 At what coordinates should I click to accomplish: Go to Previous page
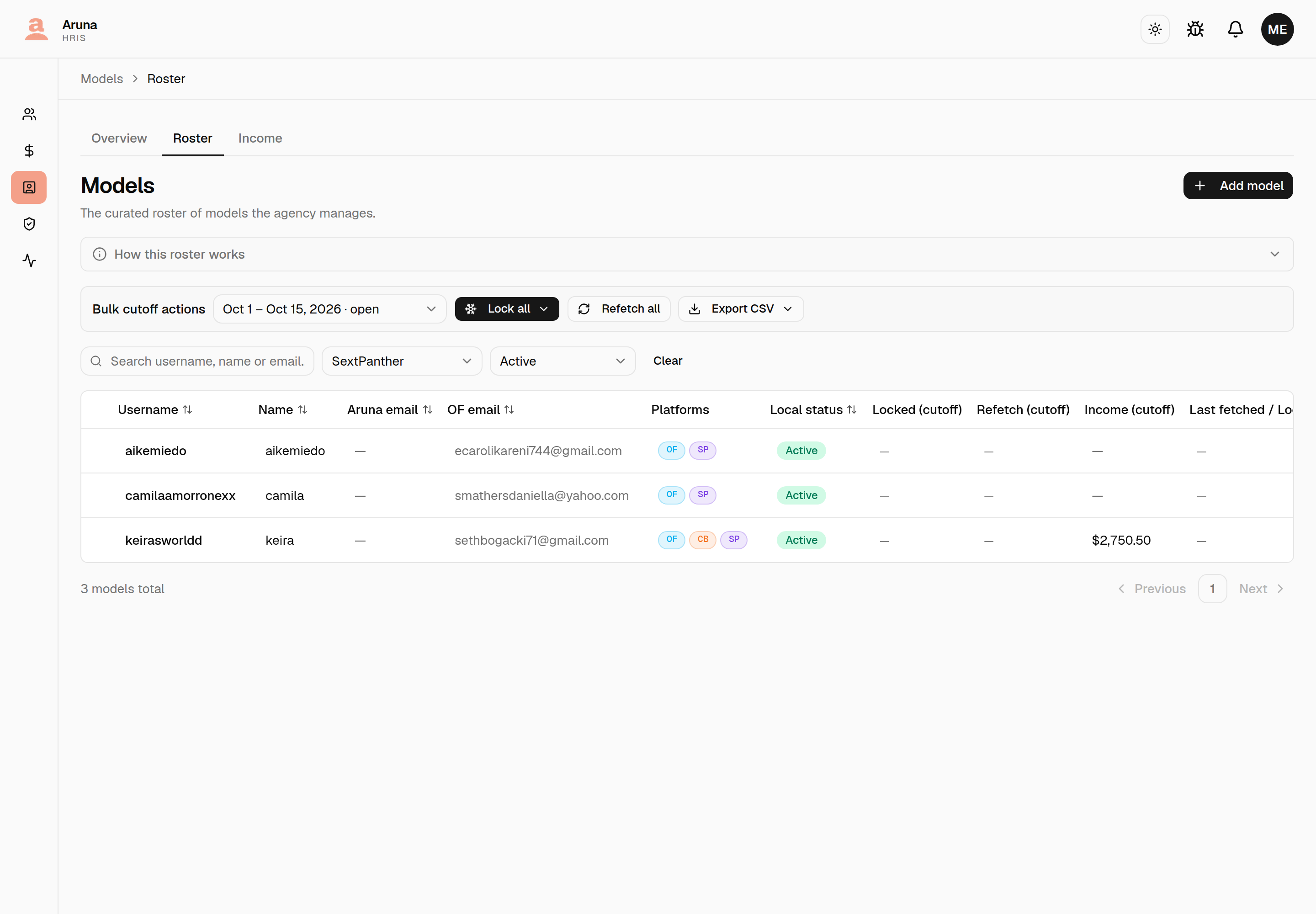point(1151,589)
